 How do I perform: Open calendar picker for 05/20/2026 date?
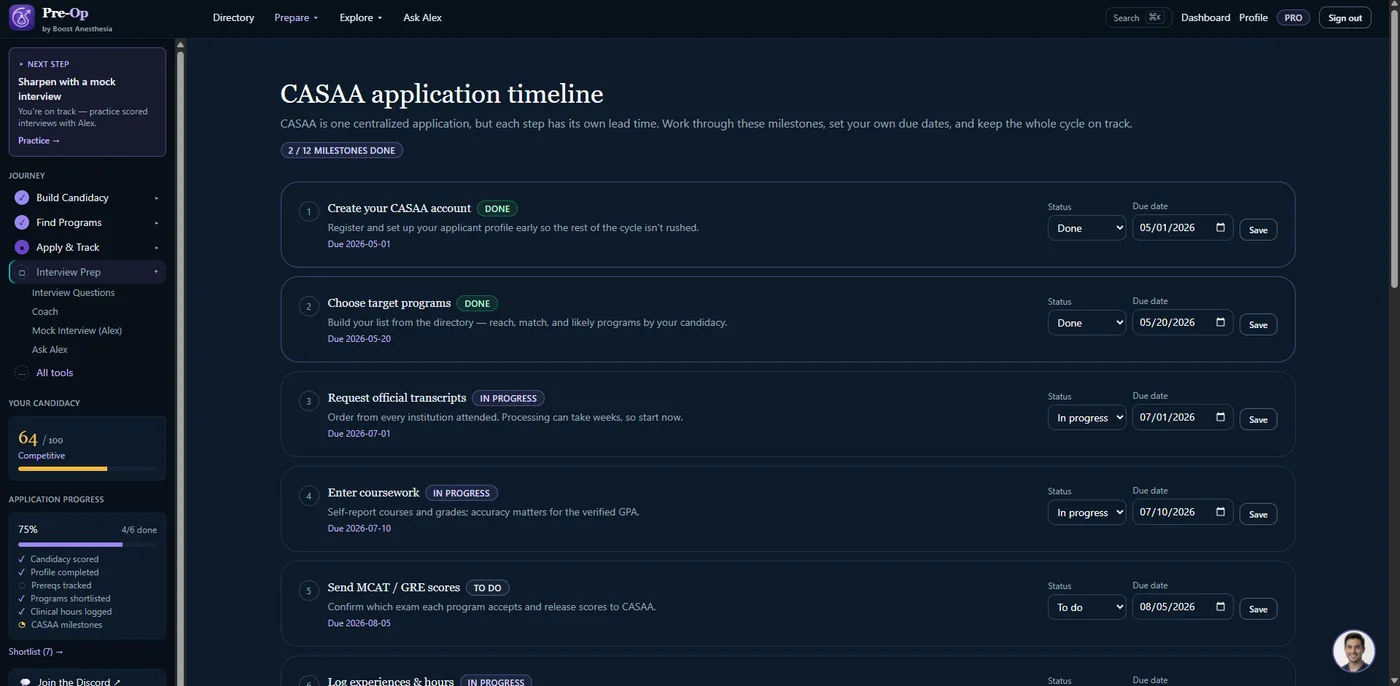coord(1220,323)
